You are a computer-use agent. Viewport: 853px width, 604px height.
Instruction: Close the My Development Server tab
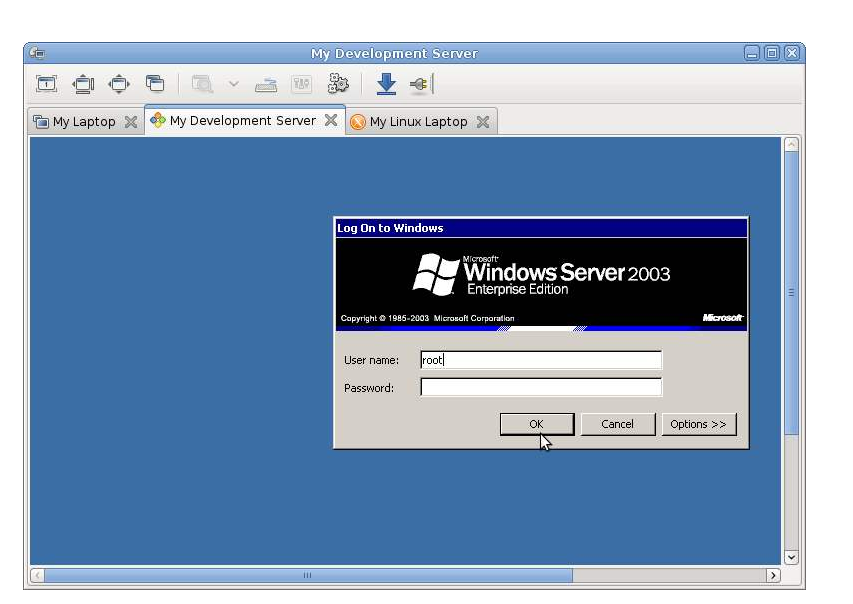331,120
